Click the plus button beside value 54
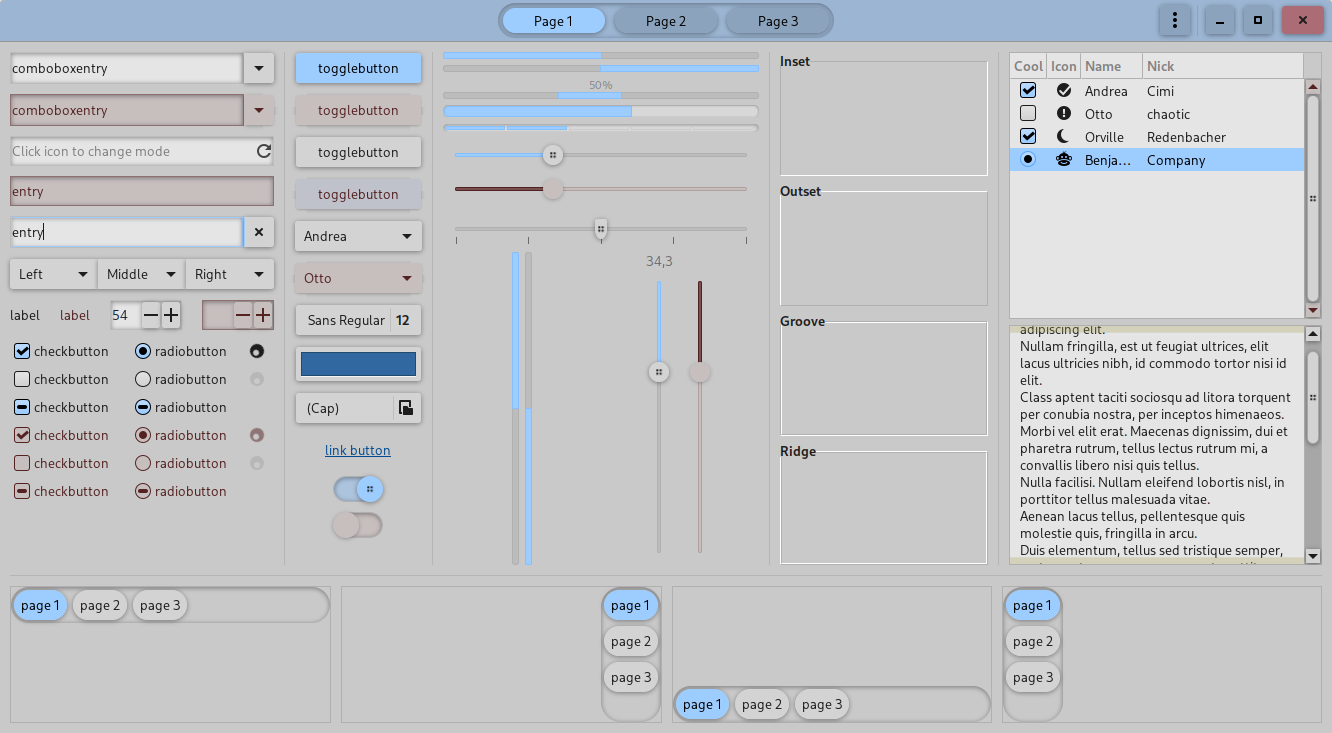 coord(171,315)
